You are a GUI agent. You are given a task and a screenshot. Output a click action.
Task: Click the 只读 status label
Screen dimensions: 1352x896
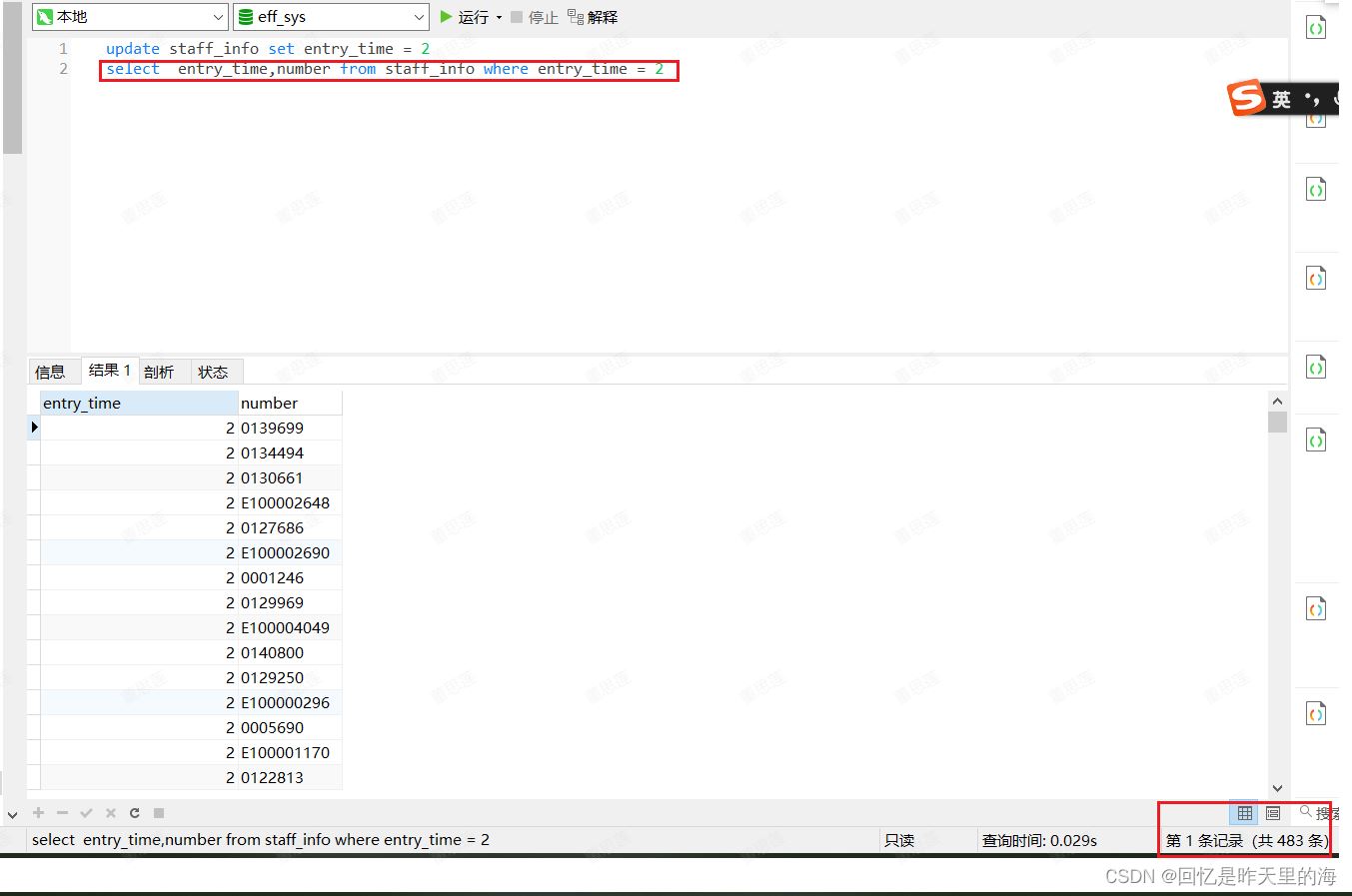[x=899, y=840]
